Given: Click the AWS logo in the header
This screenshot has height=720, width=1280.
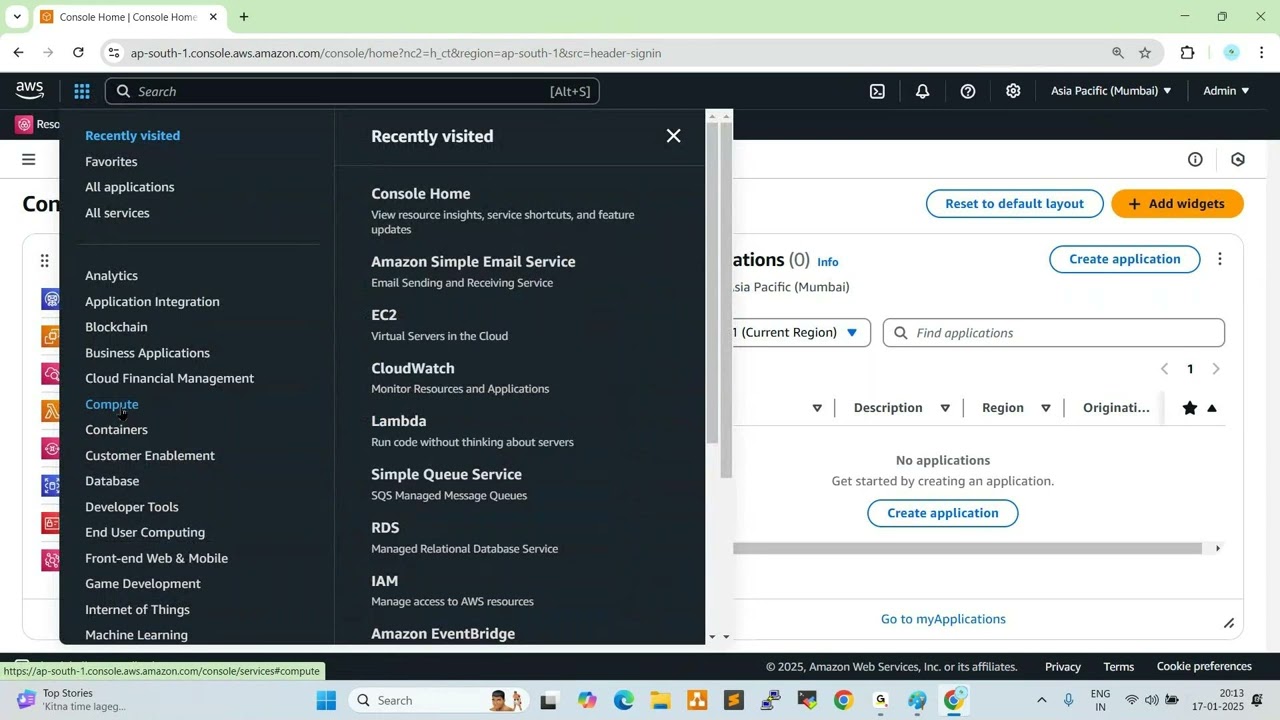Looking at the screenshot, I should click(x=30, y=90).
